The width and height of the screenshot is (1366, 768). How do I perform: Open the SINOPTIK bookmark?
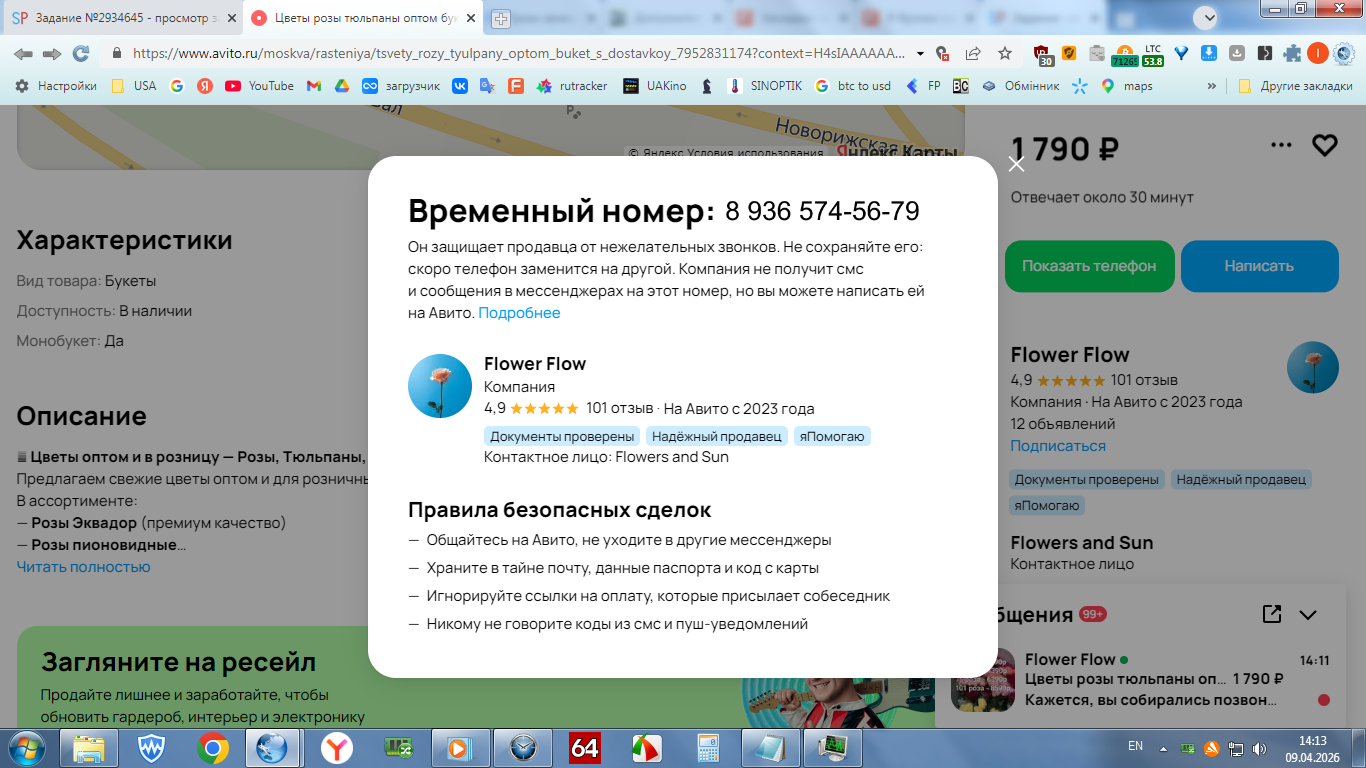(x=765, y=86)
